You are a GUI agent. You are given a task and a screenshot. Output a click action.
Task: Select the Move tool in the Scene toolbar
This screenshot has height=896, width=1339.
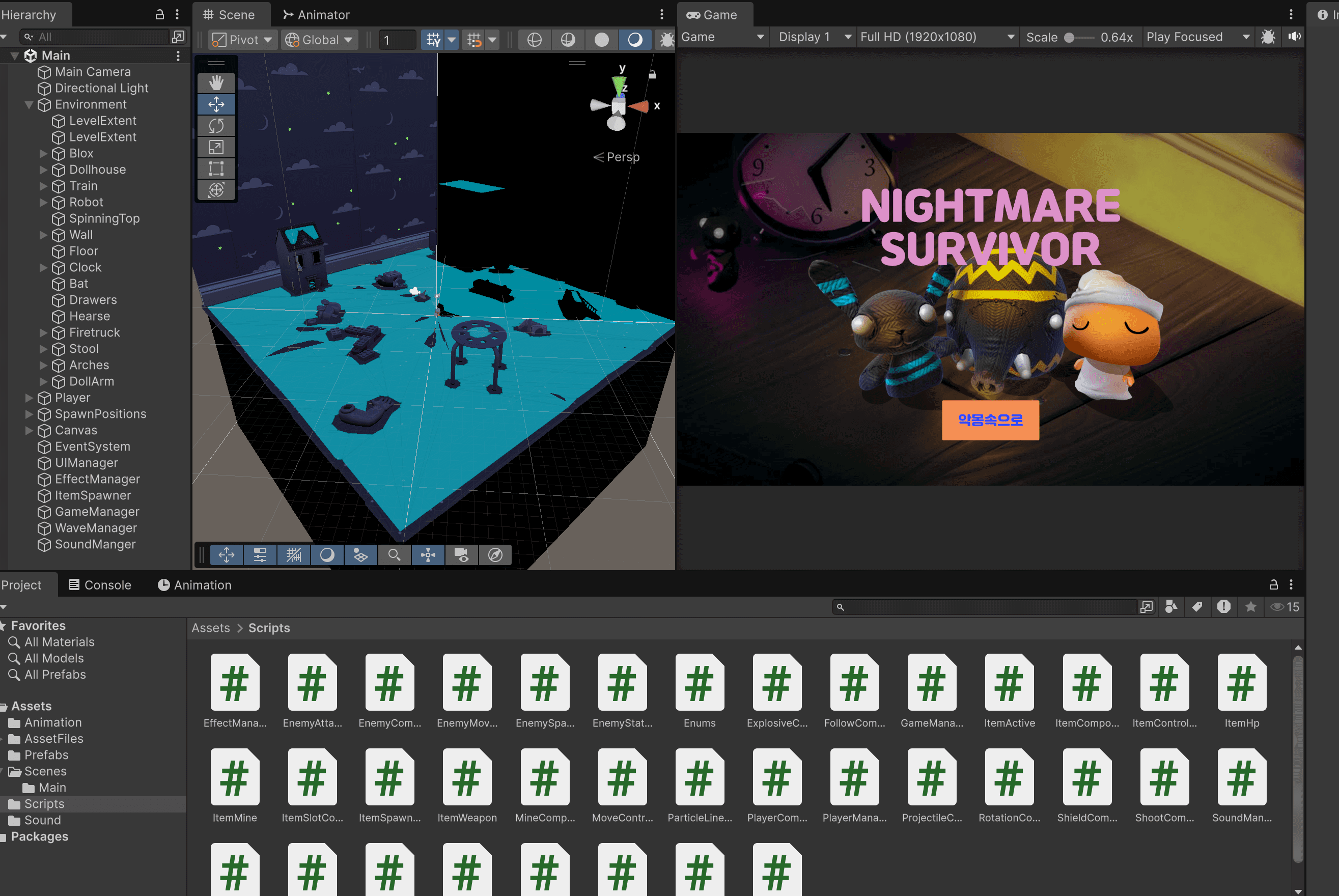pos(216,104)
